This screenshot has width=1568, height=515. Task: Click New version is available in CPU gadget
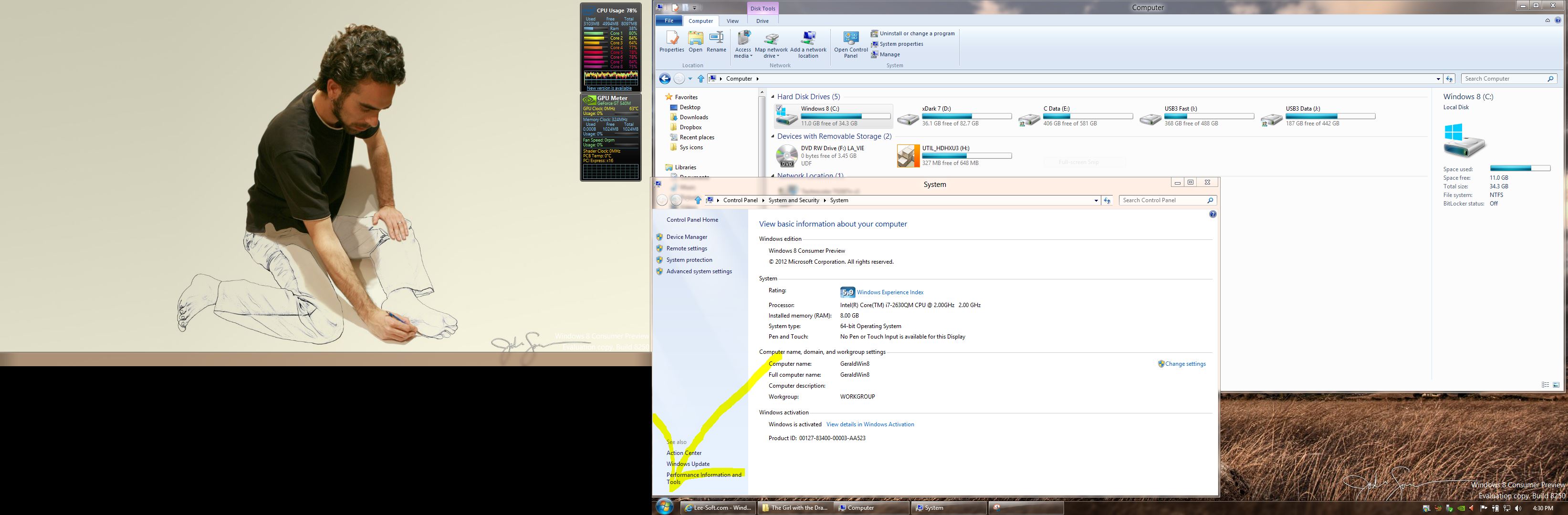click(x=609, y=88)
